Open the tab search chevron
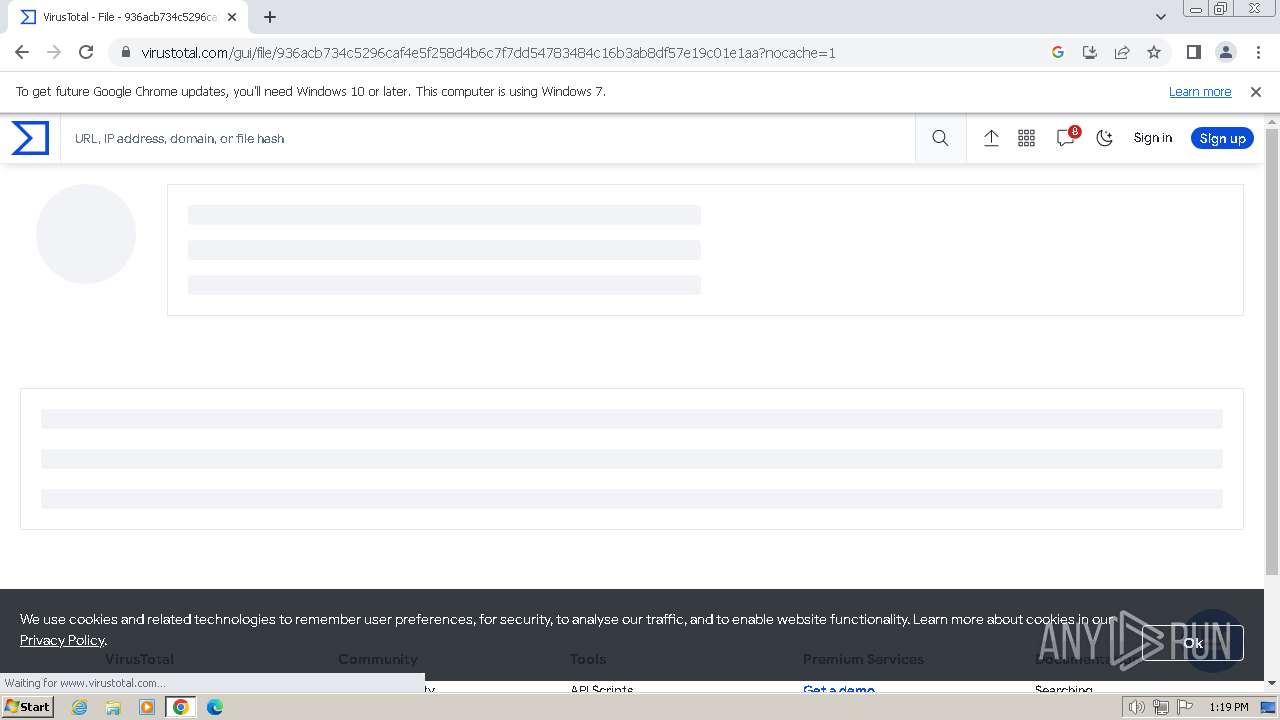The height and width of the screenshot is (720, 1280). coord(1160,17)
